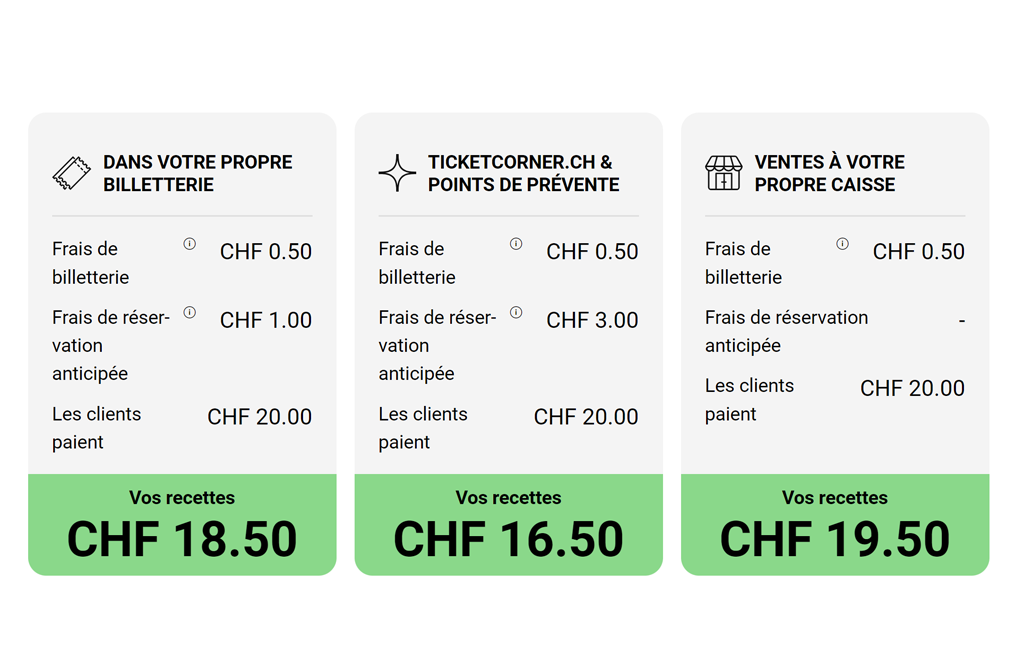Select the Ventes à votre propre caisse heading

pyautogui.click(x=829, y=173)
